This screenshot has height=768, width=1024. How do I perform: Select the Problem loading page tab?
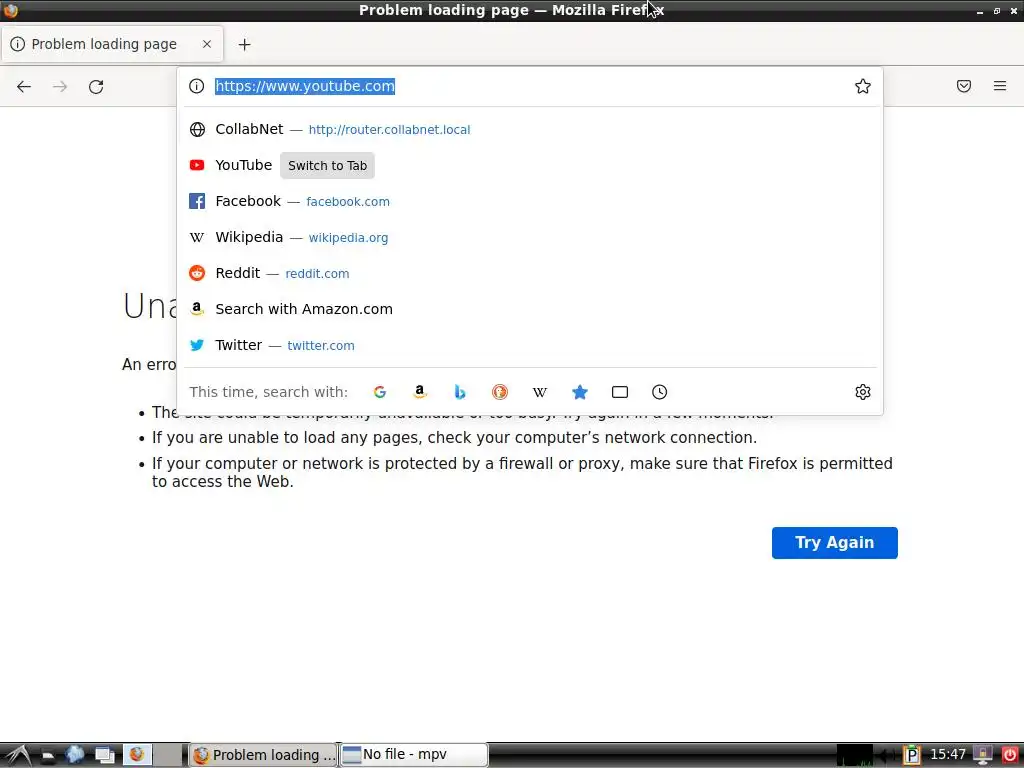112,44
